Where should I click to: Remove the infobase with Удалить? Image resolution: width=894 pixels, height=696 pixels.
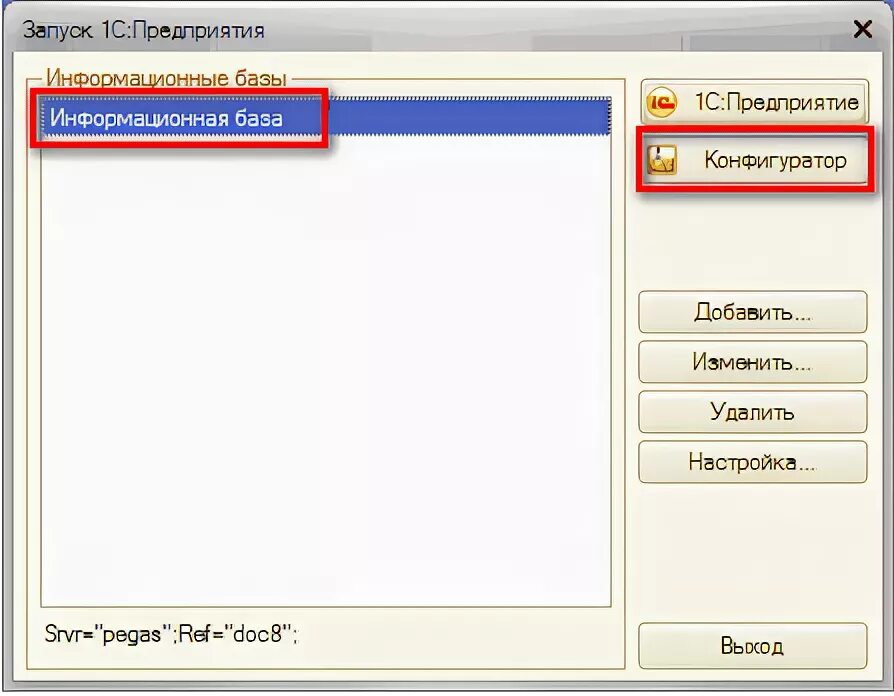point(753,412)
